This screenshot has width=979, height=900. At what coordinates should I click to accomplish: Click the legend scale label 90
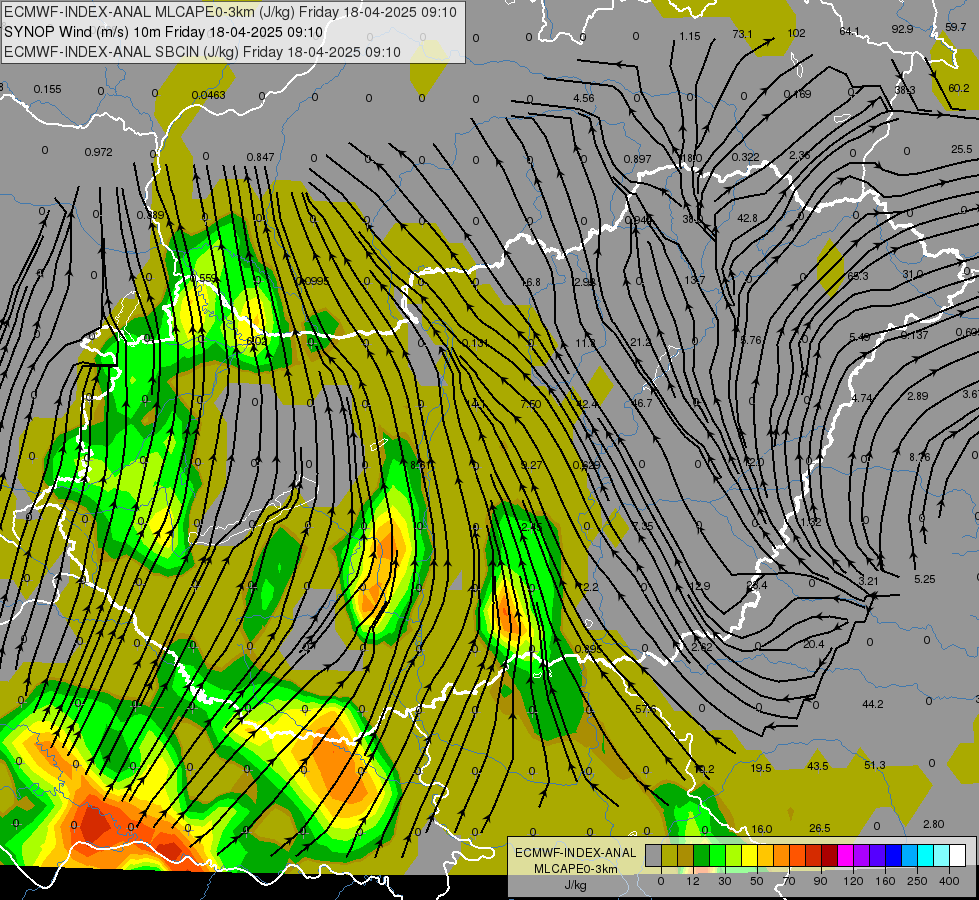[x=820, y=881]
